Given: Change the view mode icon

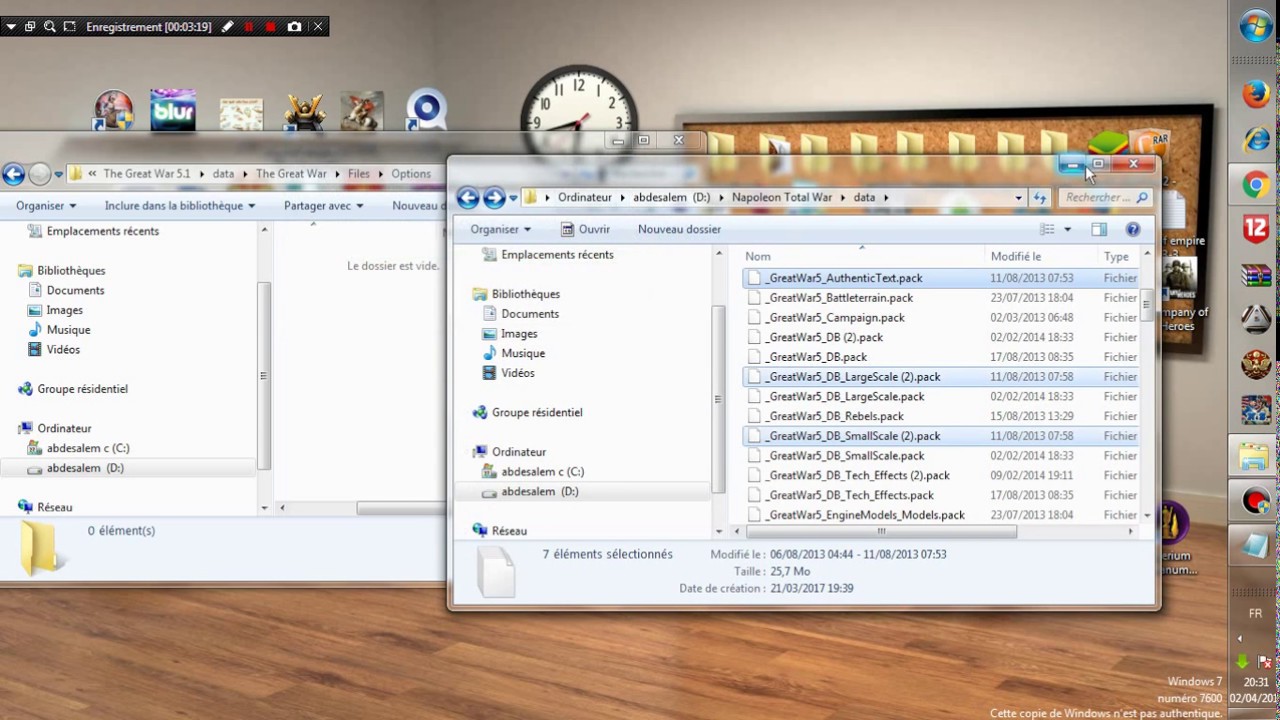Looking at the screenshot, I should point(1047,229).
